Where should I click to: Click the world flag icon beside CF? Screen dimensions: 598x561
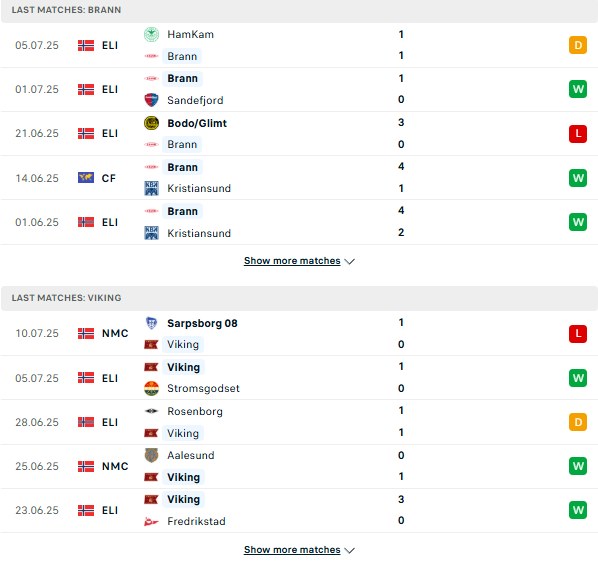pos(86,178)
